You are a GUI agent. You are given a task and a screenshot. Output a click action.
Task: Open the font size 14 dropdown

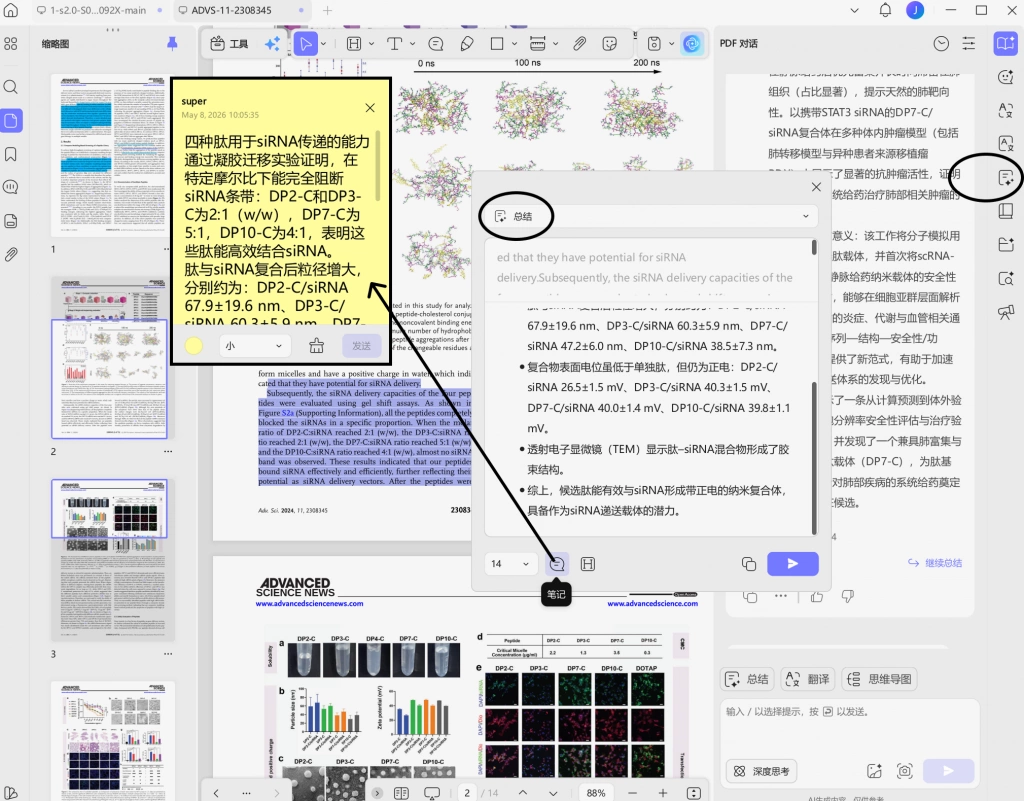(510, 564)
